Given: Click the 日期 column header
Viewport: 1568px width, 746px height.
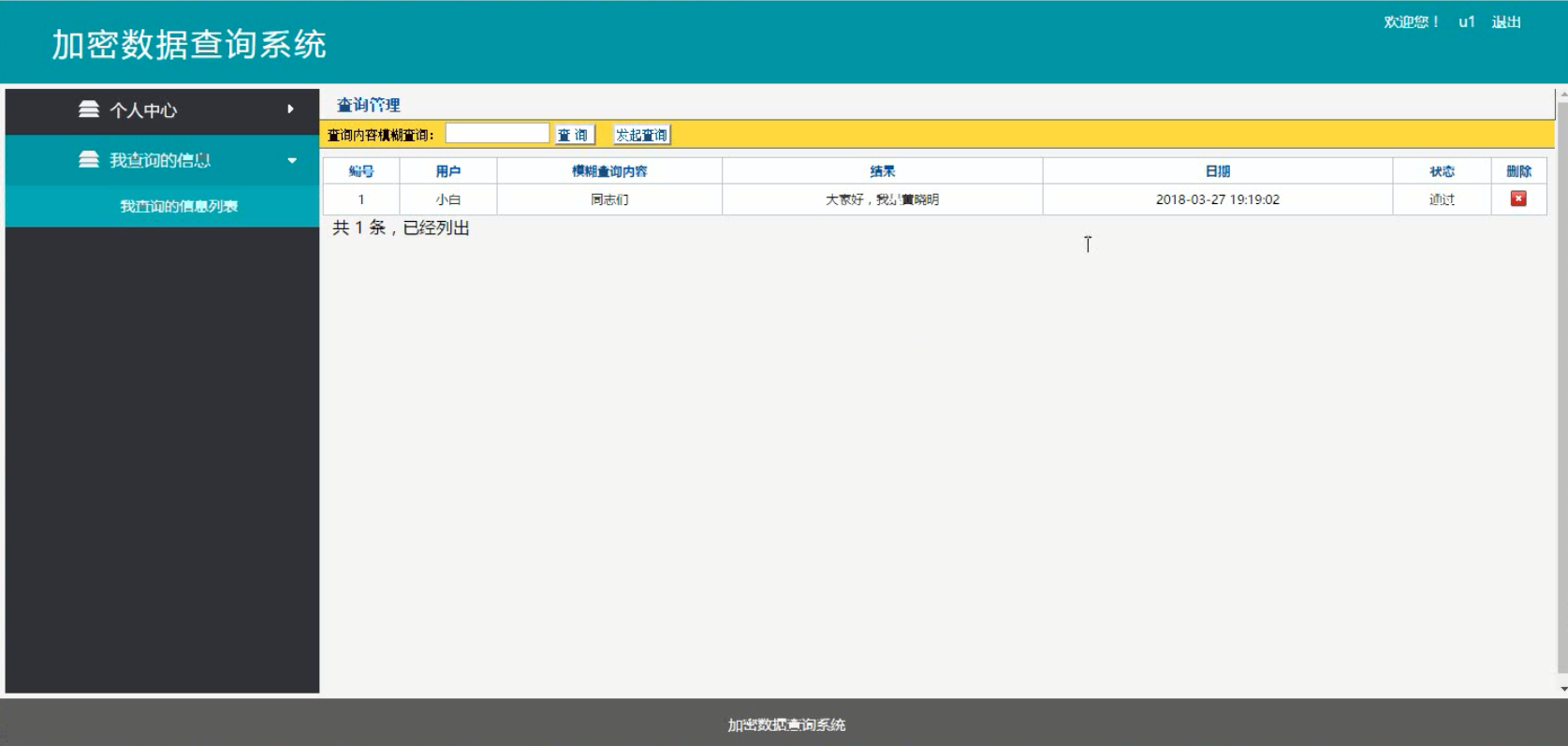Looking at the screenshot, I should coord(1218,171).
